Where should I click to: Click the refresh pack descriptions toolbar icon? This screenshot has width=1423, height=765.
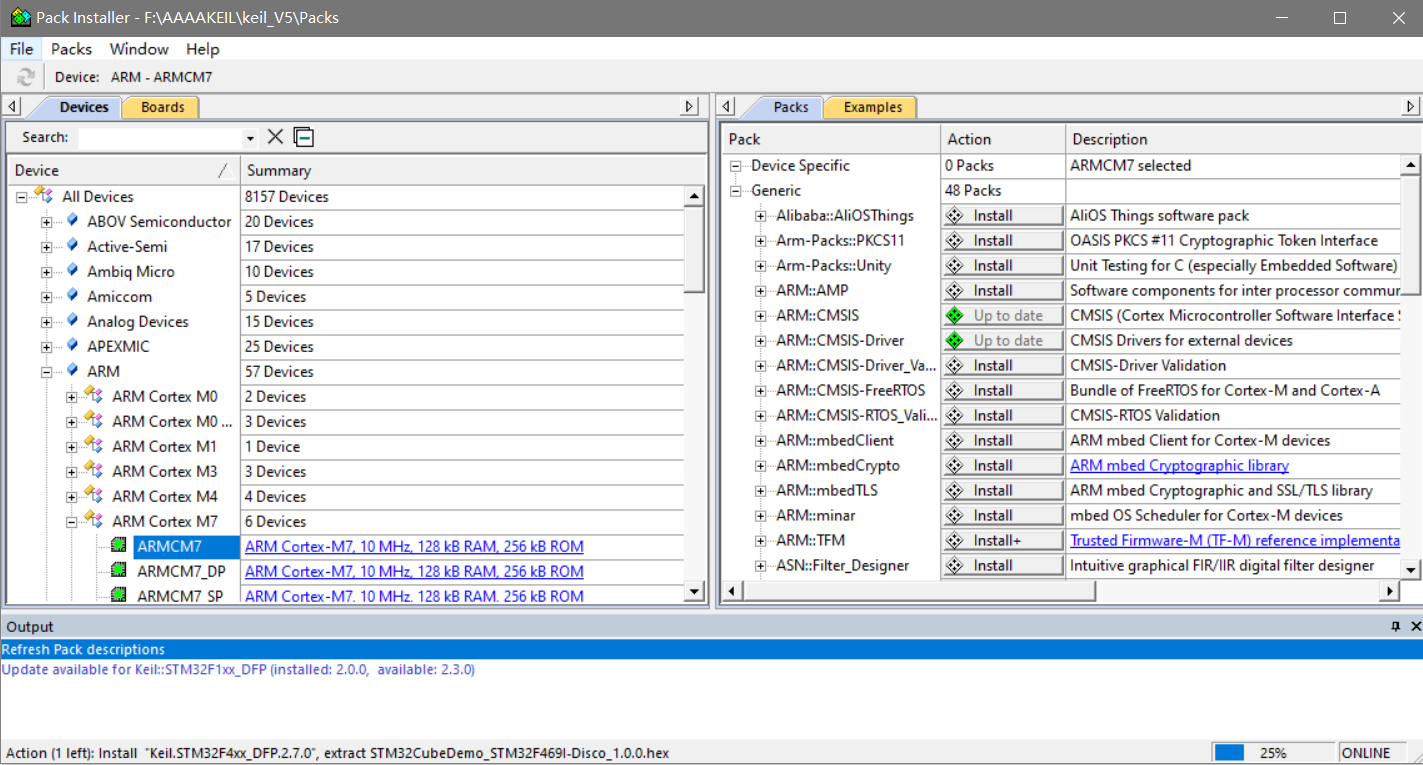point(26,77)
